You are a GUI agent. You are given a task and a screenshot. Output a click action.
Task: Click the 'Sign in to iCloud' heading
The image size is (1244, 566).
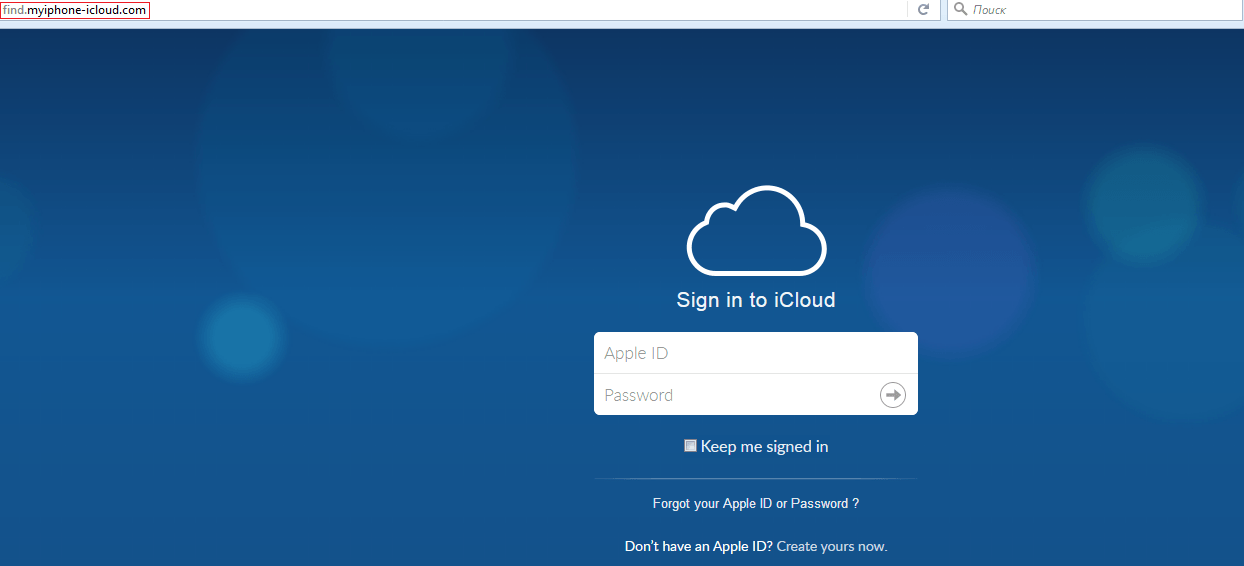[x=755, y=300]
